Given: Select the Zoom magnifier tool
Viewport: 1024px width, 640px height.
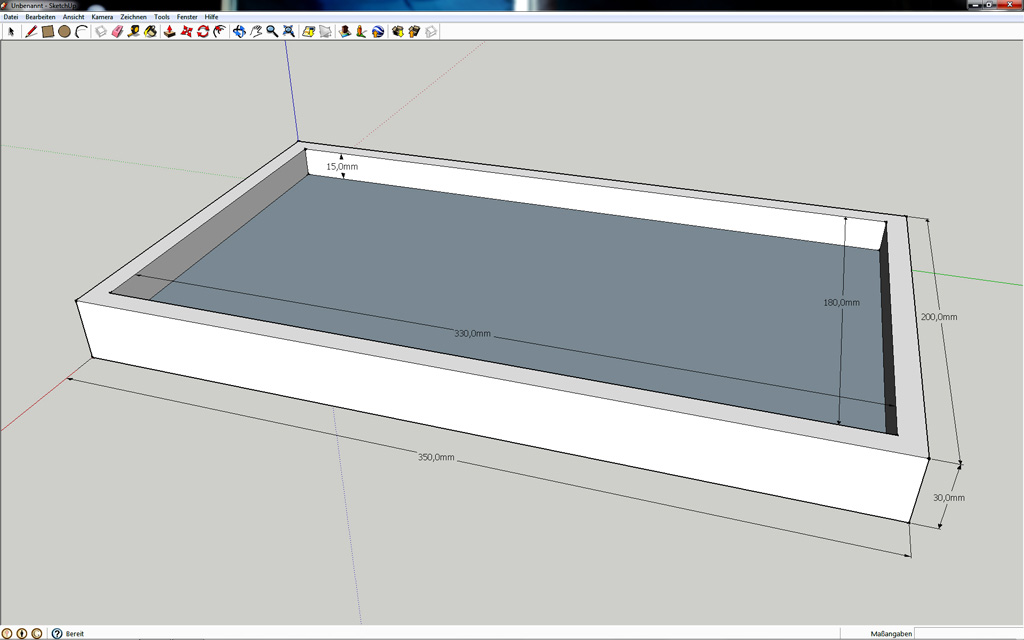Looking at the screenshot, I should (272, 31).
